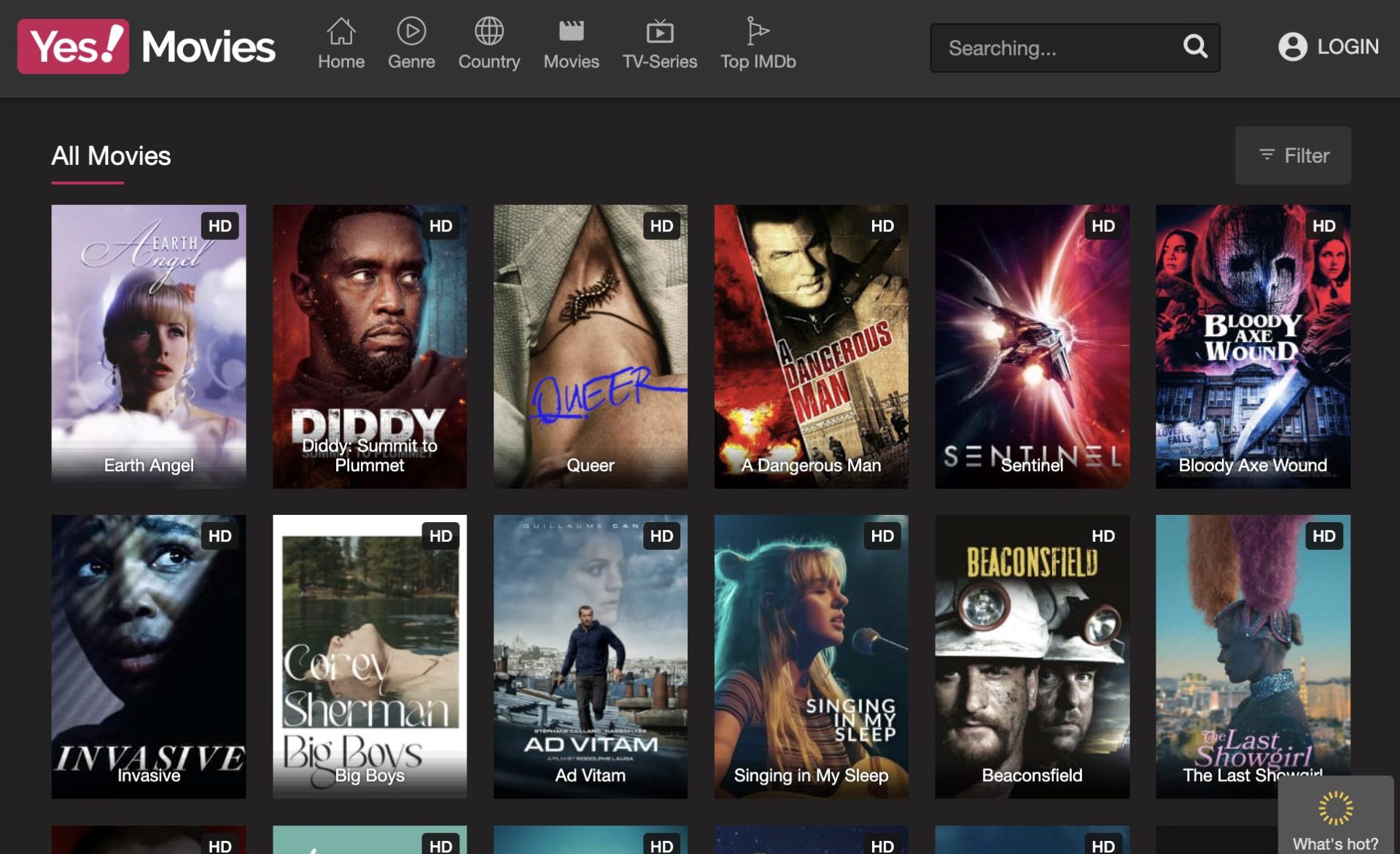Click the Country globe icon

tap(489, 31)
